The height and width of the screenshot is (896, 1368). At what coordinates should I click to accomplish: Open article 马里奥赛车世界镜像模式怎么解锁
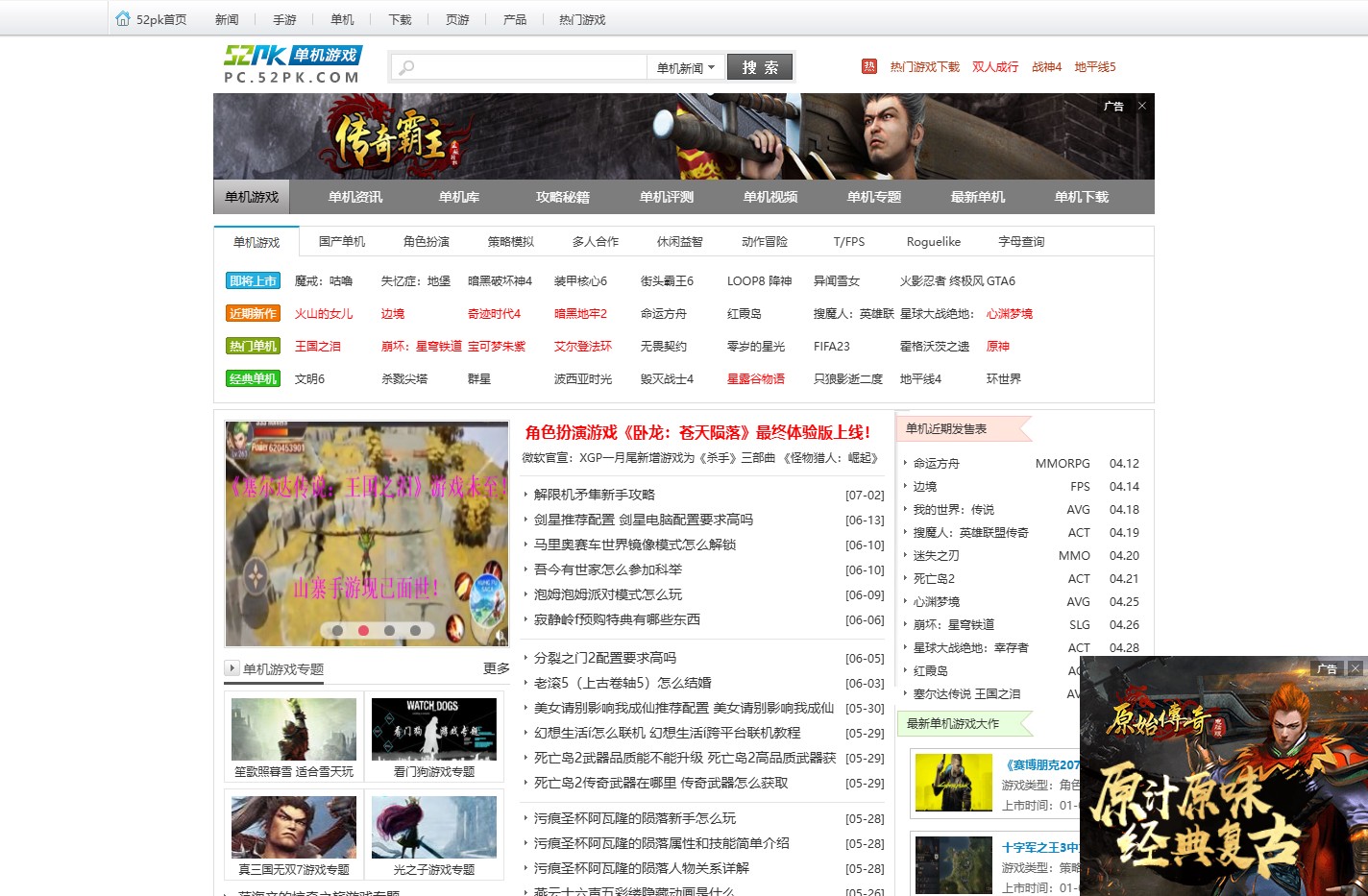635,545
